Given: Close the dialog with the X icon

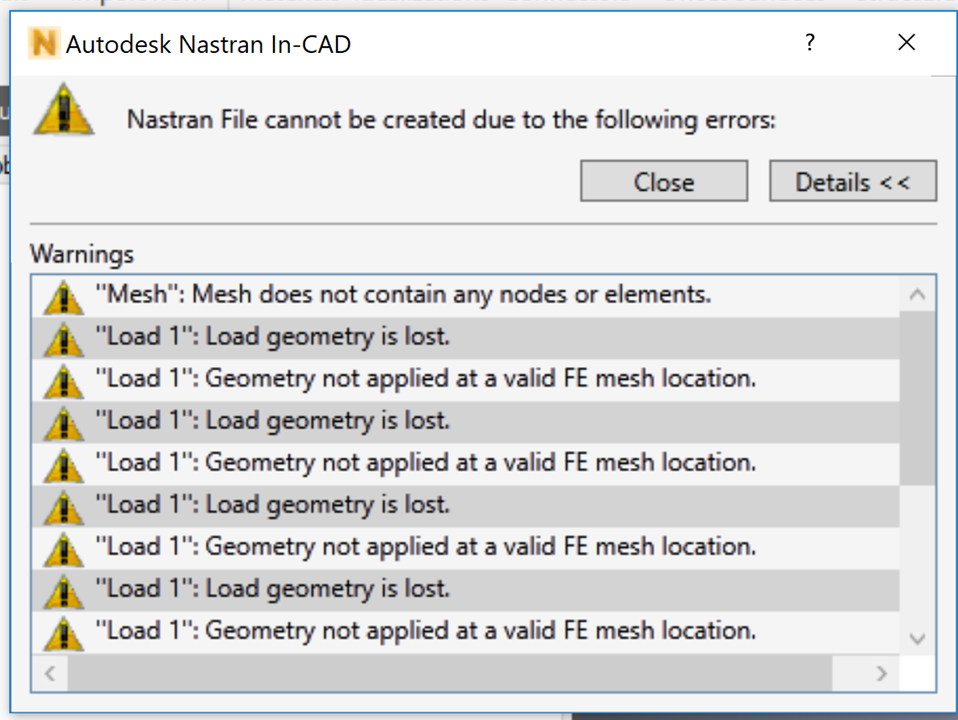Looking at the screenshot, I should [906, 43].
